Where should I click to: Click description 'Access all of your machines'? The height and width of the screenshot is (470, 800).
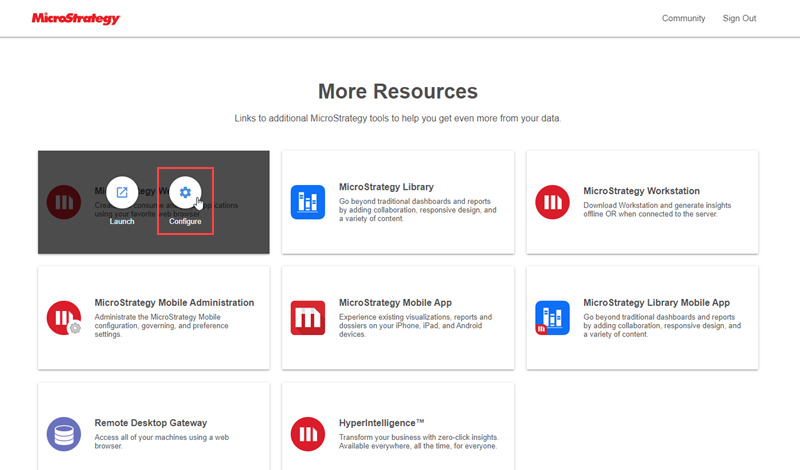tap(162, 441)
